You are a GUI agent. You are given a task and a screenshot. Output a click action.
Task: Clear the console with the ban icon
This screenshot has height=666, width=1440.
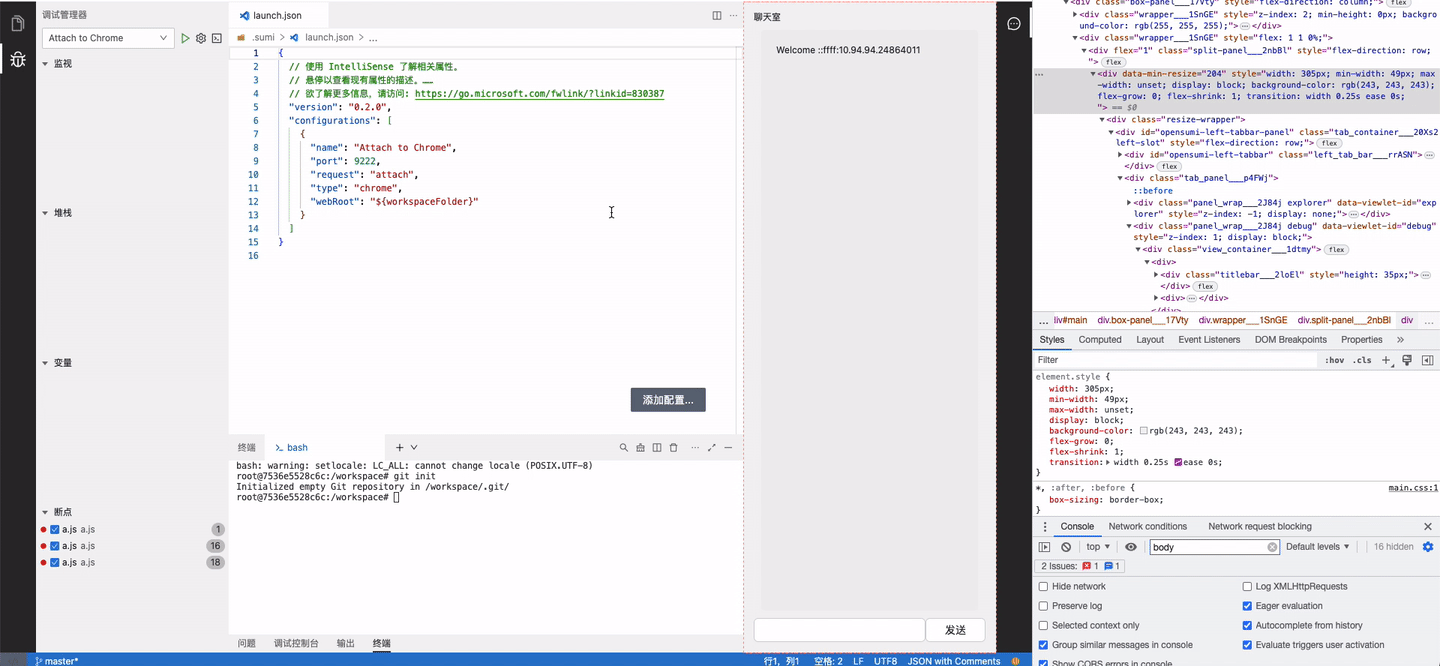(1066, 547)
